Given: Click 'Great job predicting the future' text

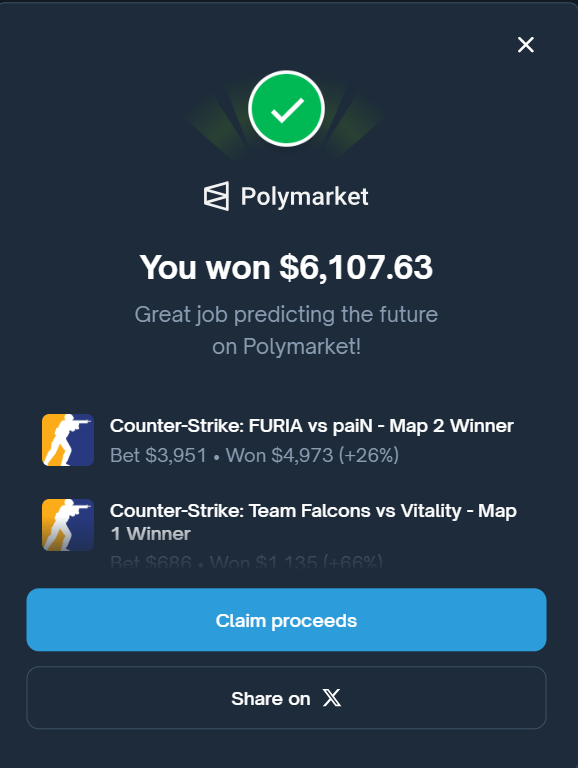Looking at the screenshot, I should [x=286, y=314].
